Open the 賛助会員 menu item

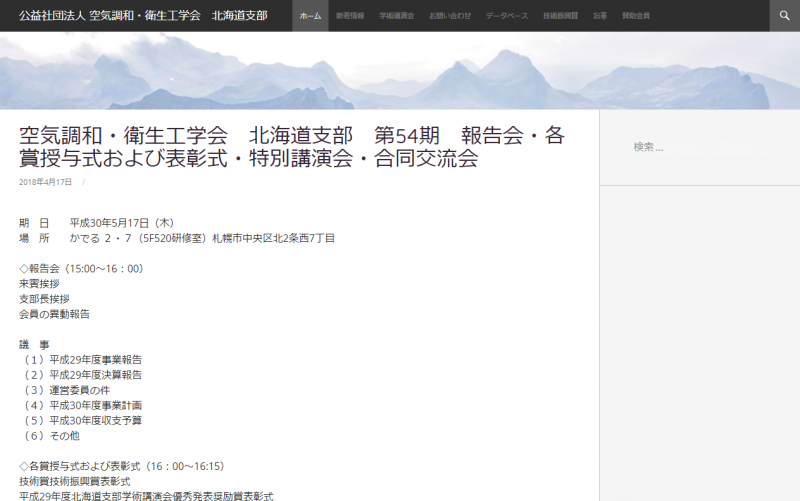(636, 16)
